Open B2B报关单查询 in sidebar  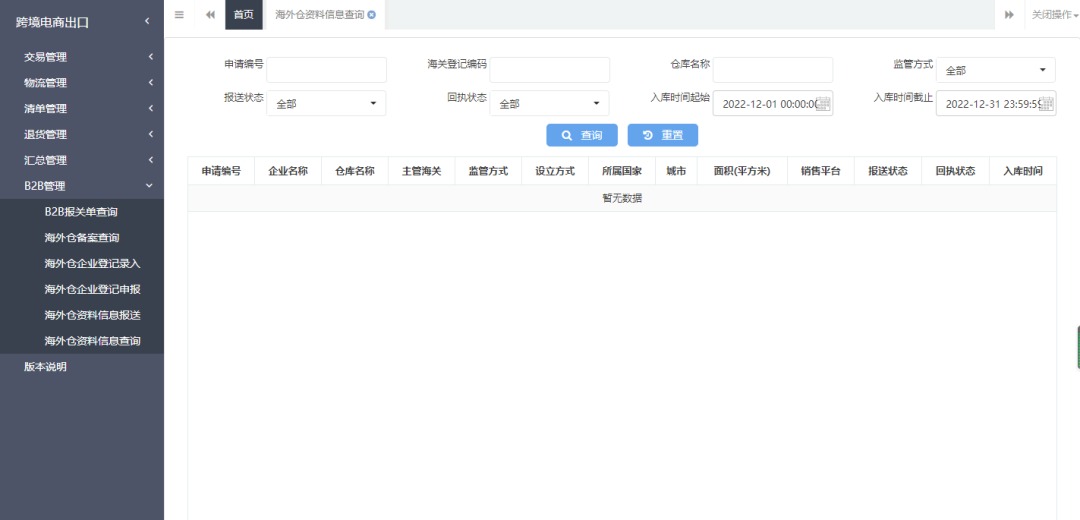(x=81, y=212)
